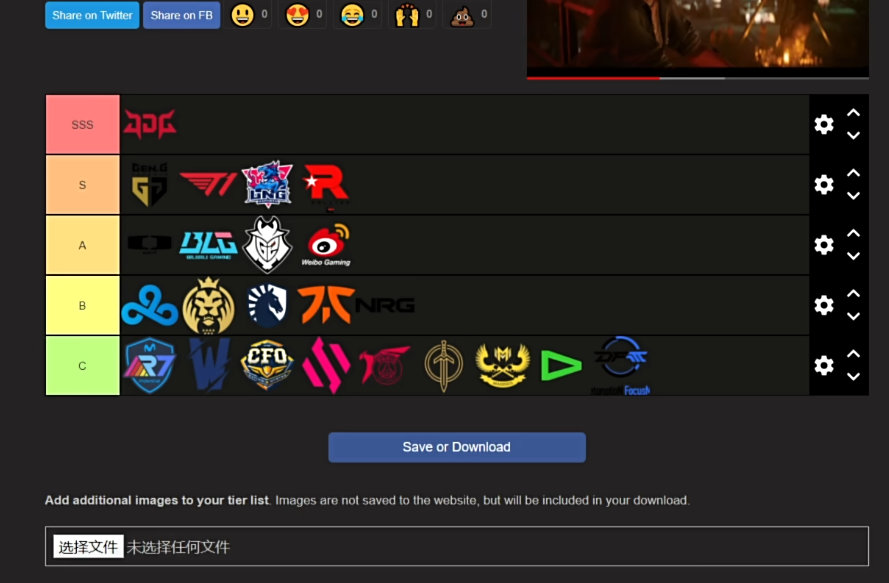Click the T1 team logo
Image resolution: width=889 pixels, height=583 pixels.
(x=208, y=184)
